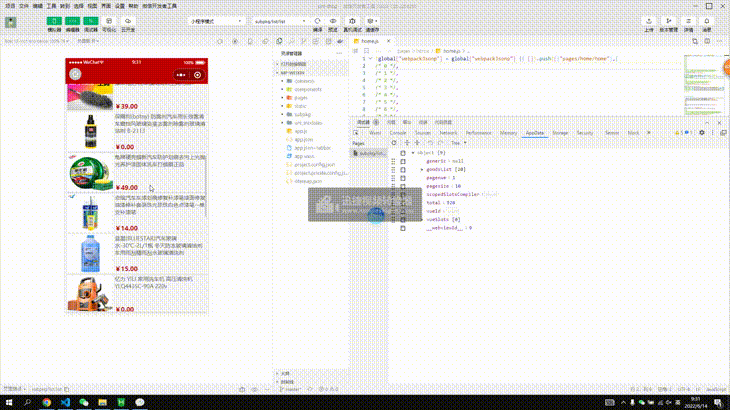This screenshot has width=730, height=410.
Task: Switch to the Storage devtools tab
Action: pyautogui.click(x=560, y=133)
